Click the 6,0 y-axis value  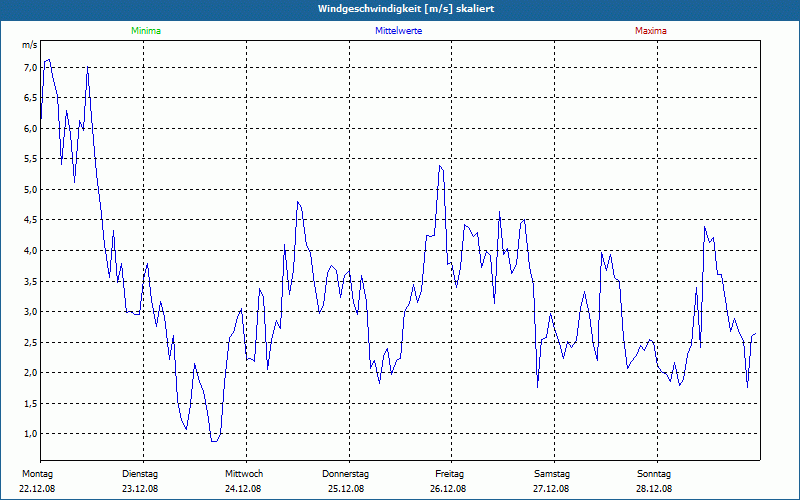coord(31,129)
